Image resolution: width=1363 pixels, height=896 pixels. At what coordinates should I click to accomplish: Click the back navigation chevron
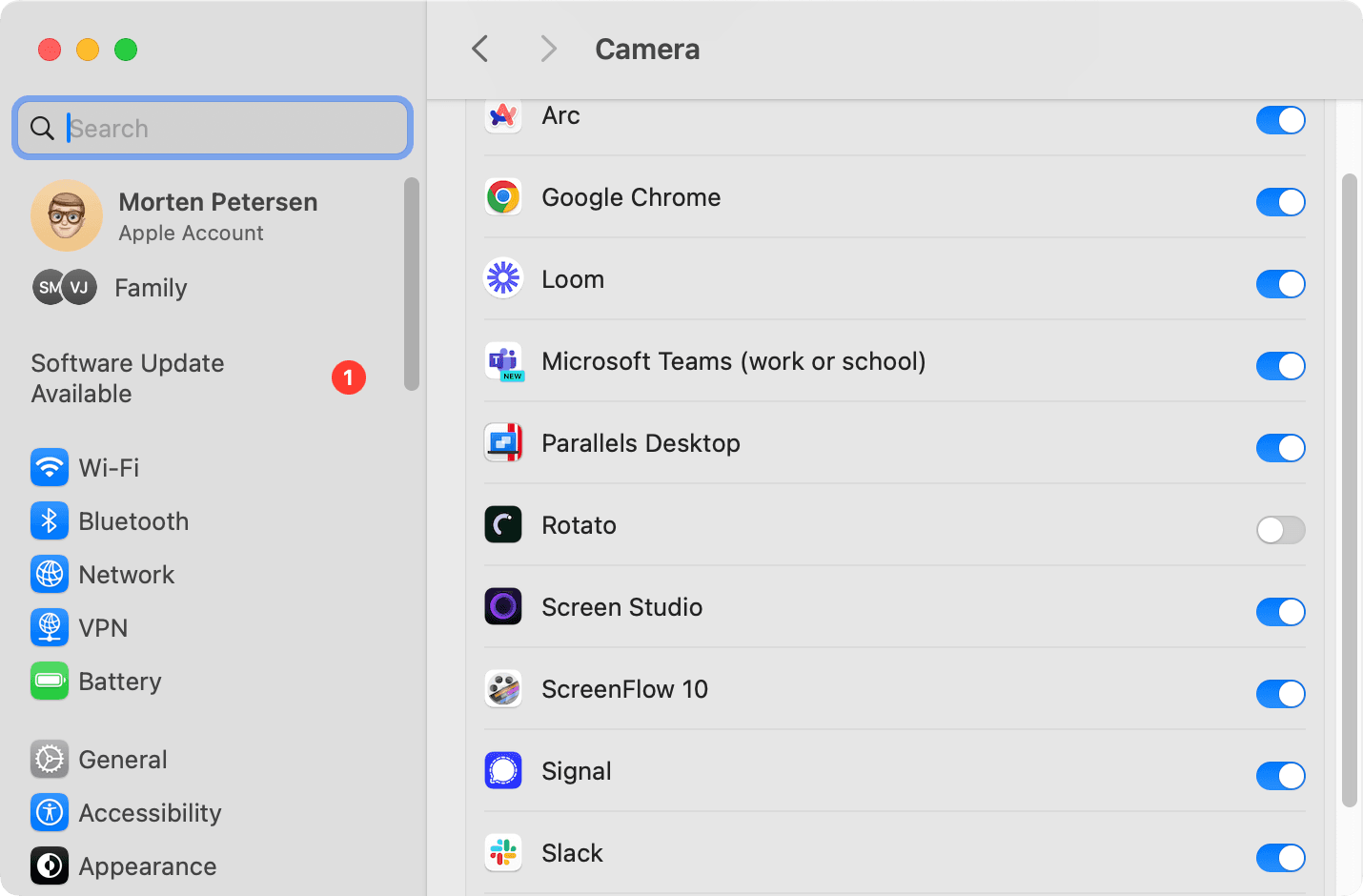pyautogui.click(x=479, y=49)
